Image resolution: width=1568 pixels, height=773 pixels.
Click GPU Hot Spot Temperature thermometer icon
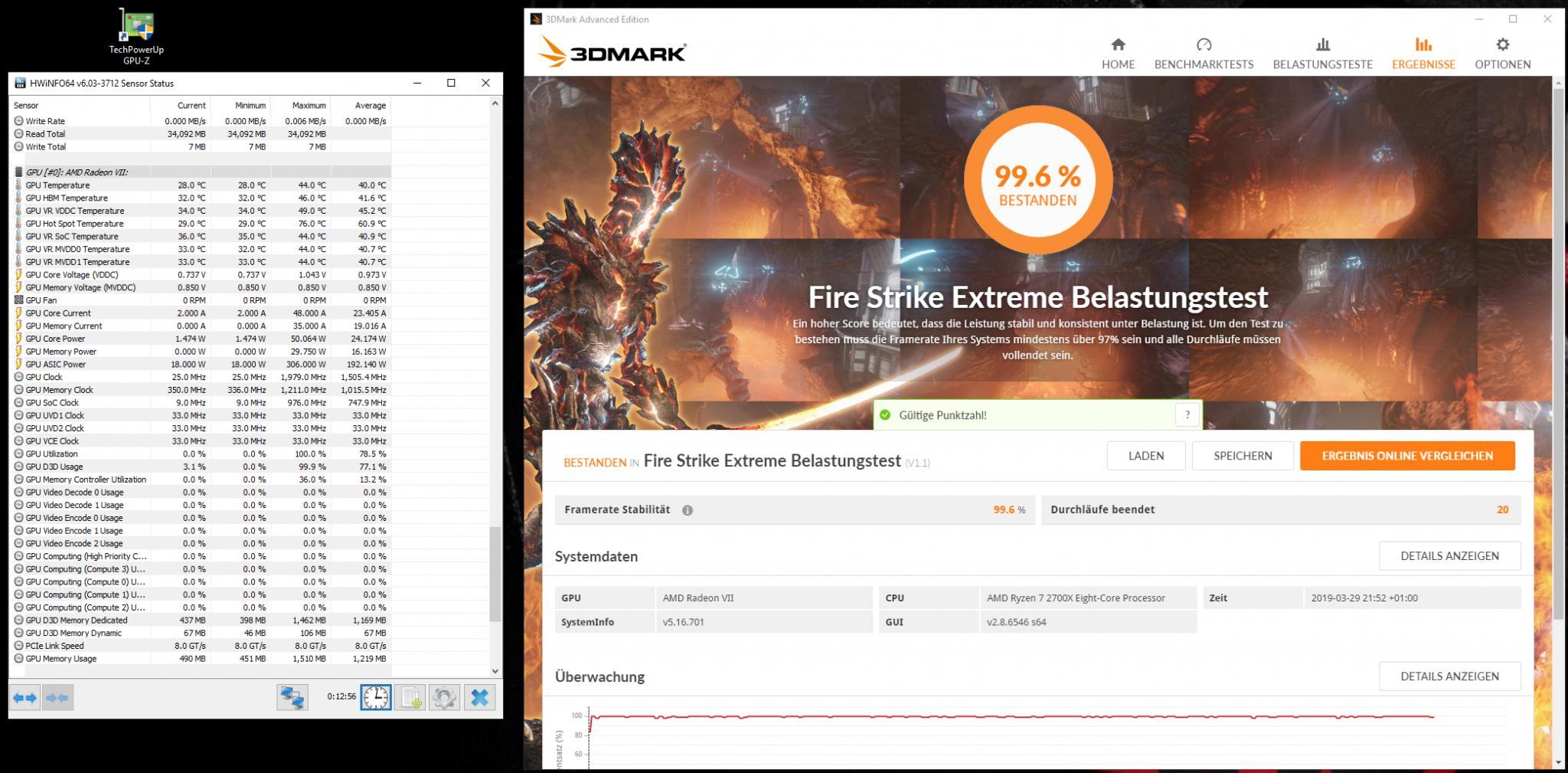click(18, 223)
